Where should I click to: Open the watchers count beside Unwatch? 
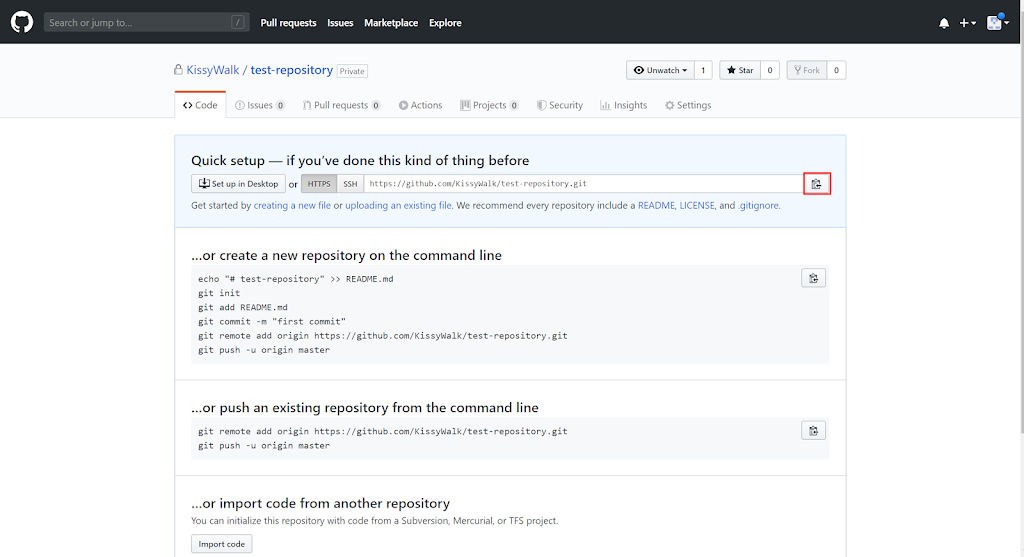coord(703,70)
